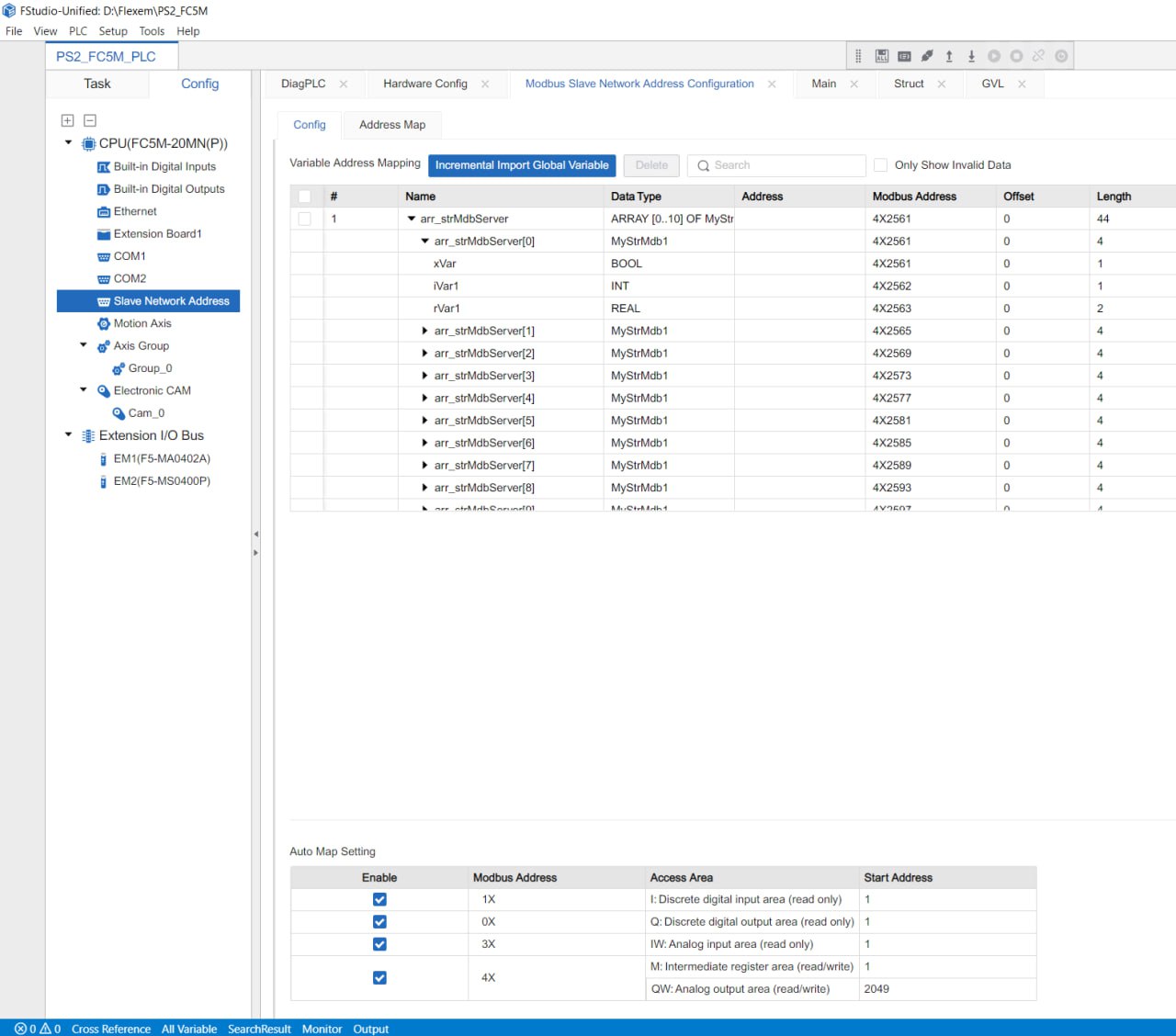Image resolution: width=1176 pixels, height=1036 pixels.
Task: Click the last round reset toolbar icon
Action: pyautogui.click(x=1061, y=56)
